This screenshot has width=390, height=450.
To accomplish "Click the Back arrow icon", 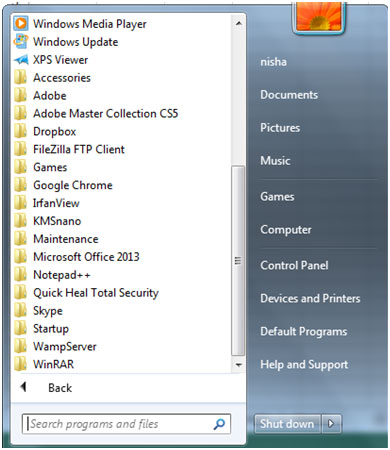I will pos(23,387).
